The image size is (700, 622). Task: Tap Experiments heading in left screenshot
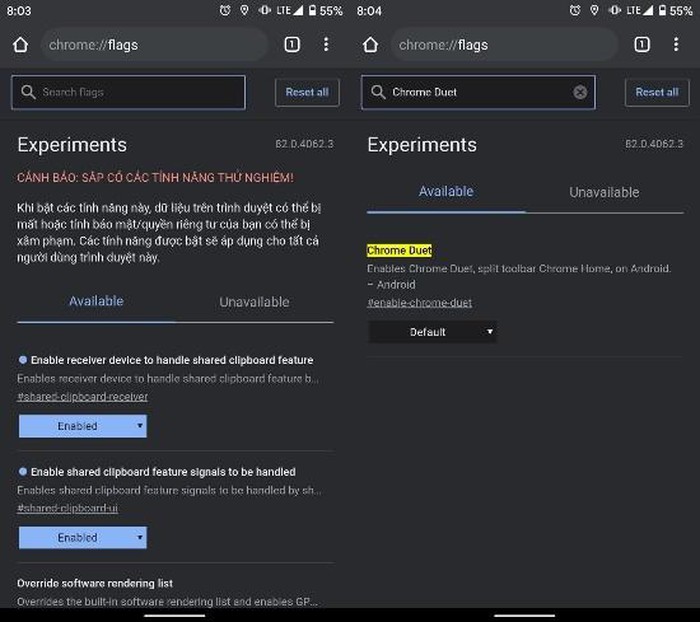click(x=72, y=145)
